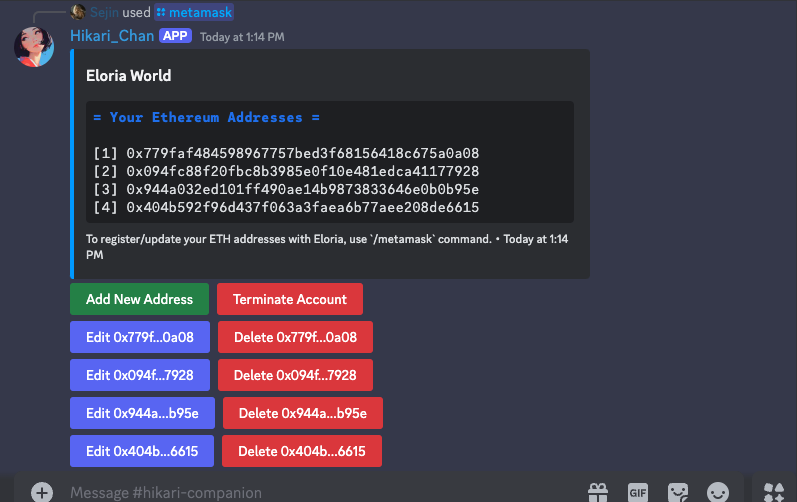
Task: Delete address 0x944a...b95e
Action: [x=303, y=413]
